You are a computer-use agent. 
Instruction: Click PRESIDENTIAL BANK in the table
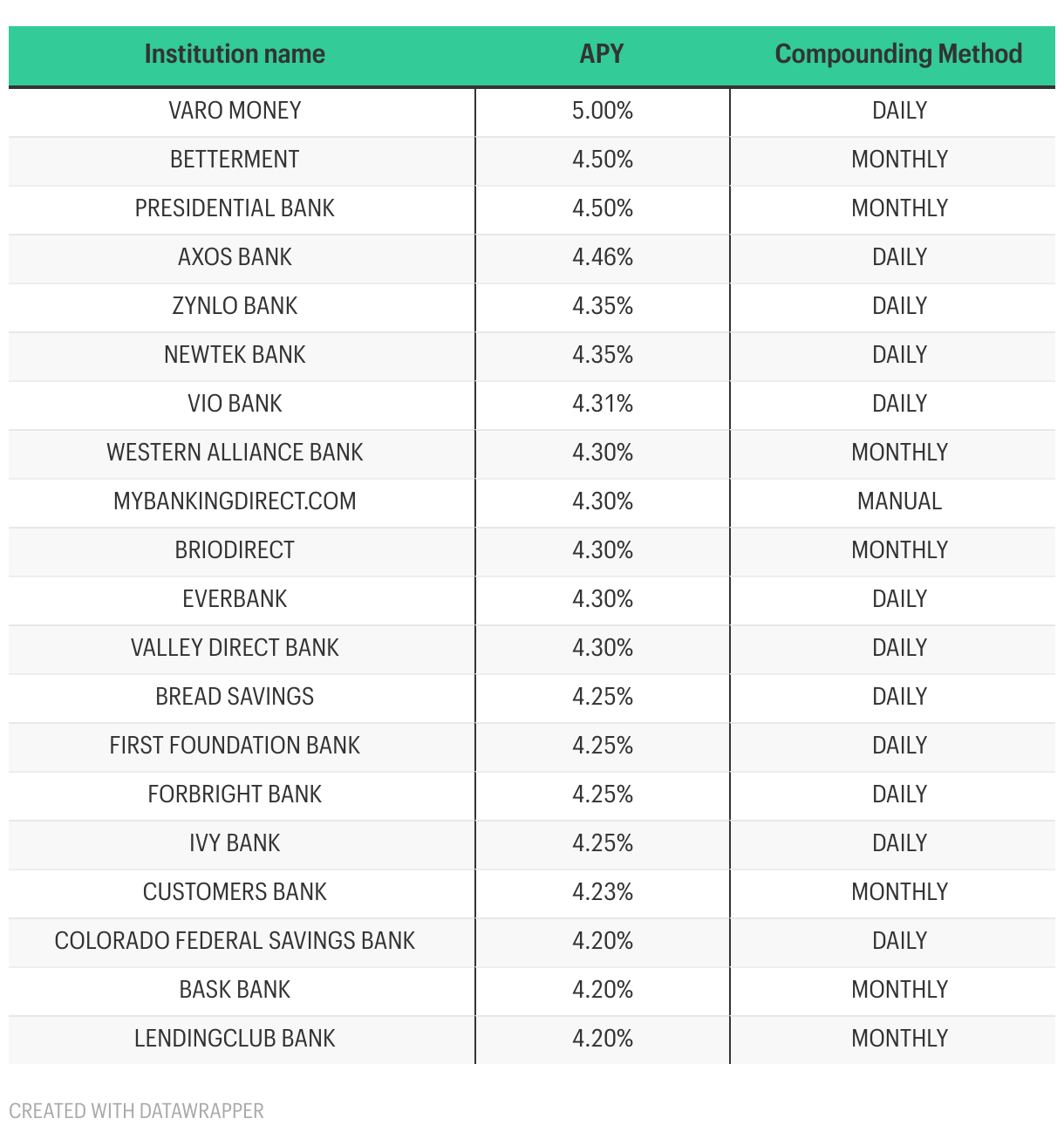point(235,208)
